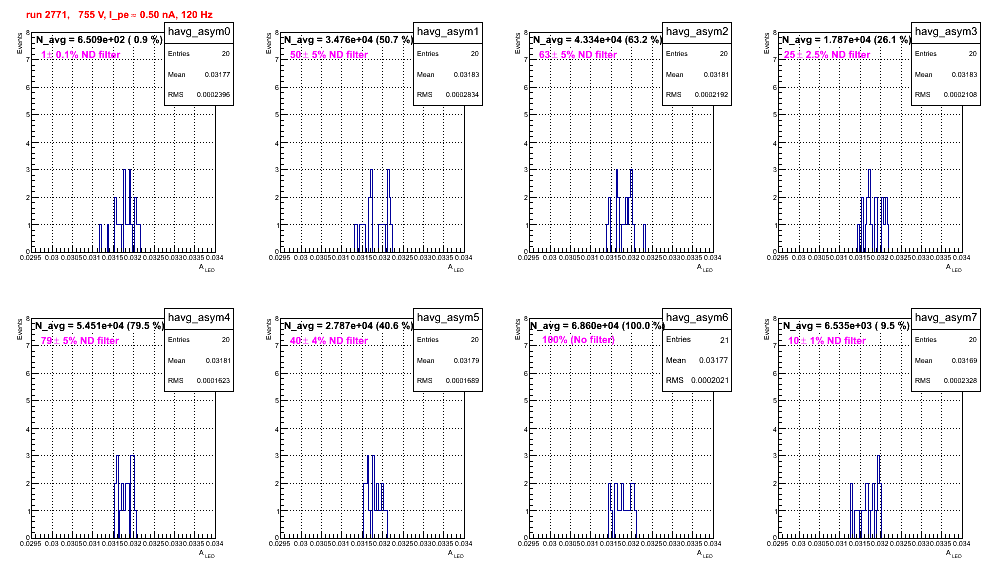The width and height of the screenshot is (996, 572).
Task: Click the blue histogram bars in havg_asym2 plot
Action: click(626, 210)
